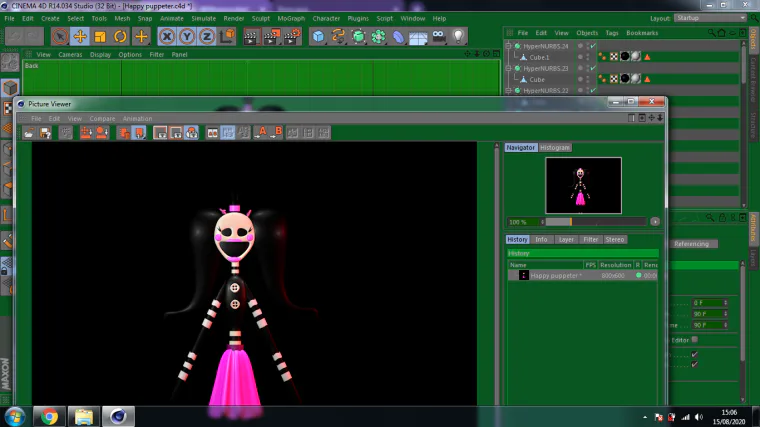Image resolution: width=760 pixels, height=427 pixels.
Task: Activate the Scale tool
Action: pyautogui.click(x=100, y=36)
